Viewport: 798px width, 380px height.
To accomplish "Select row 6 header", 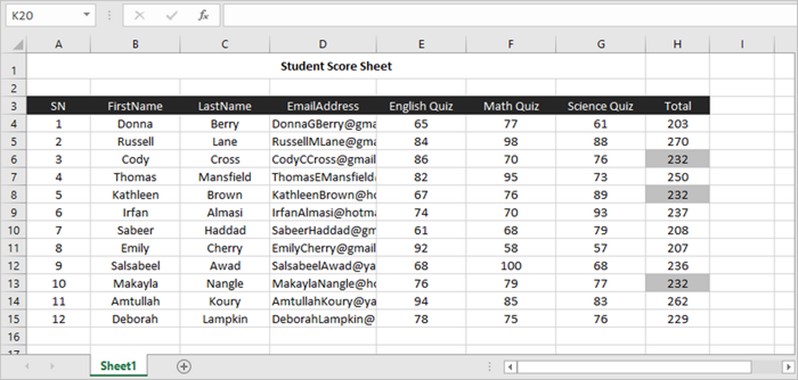I will [14, 160].
